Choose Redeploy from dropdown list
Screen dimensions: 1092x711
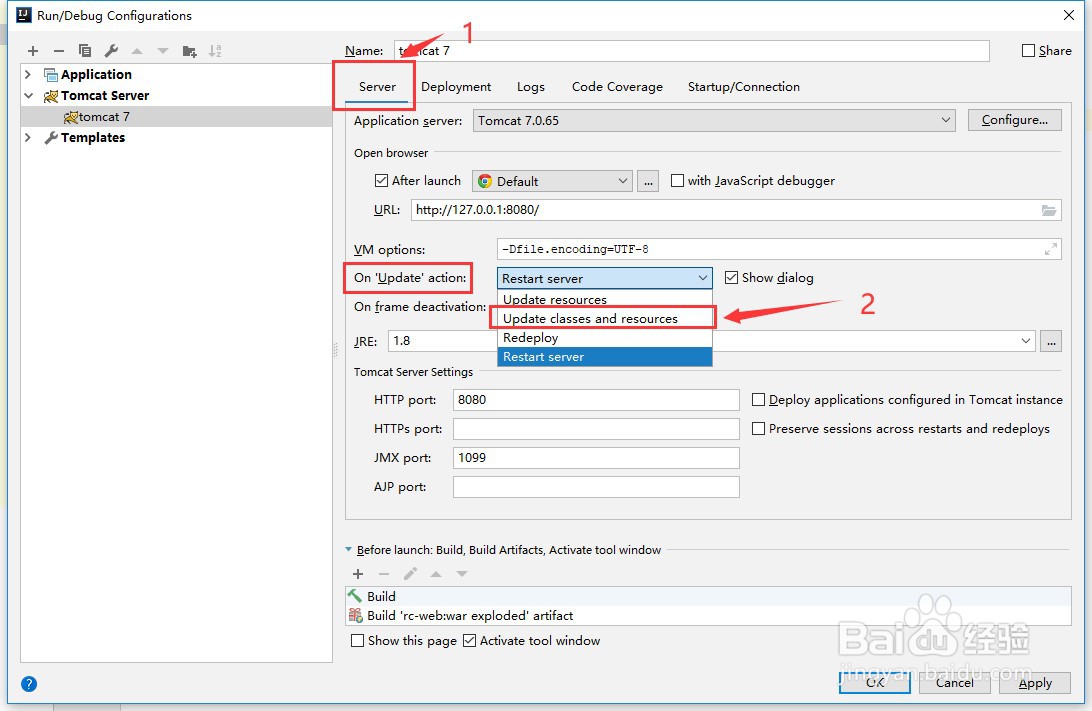604,338
